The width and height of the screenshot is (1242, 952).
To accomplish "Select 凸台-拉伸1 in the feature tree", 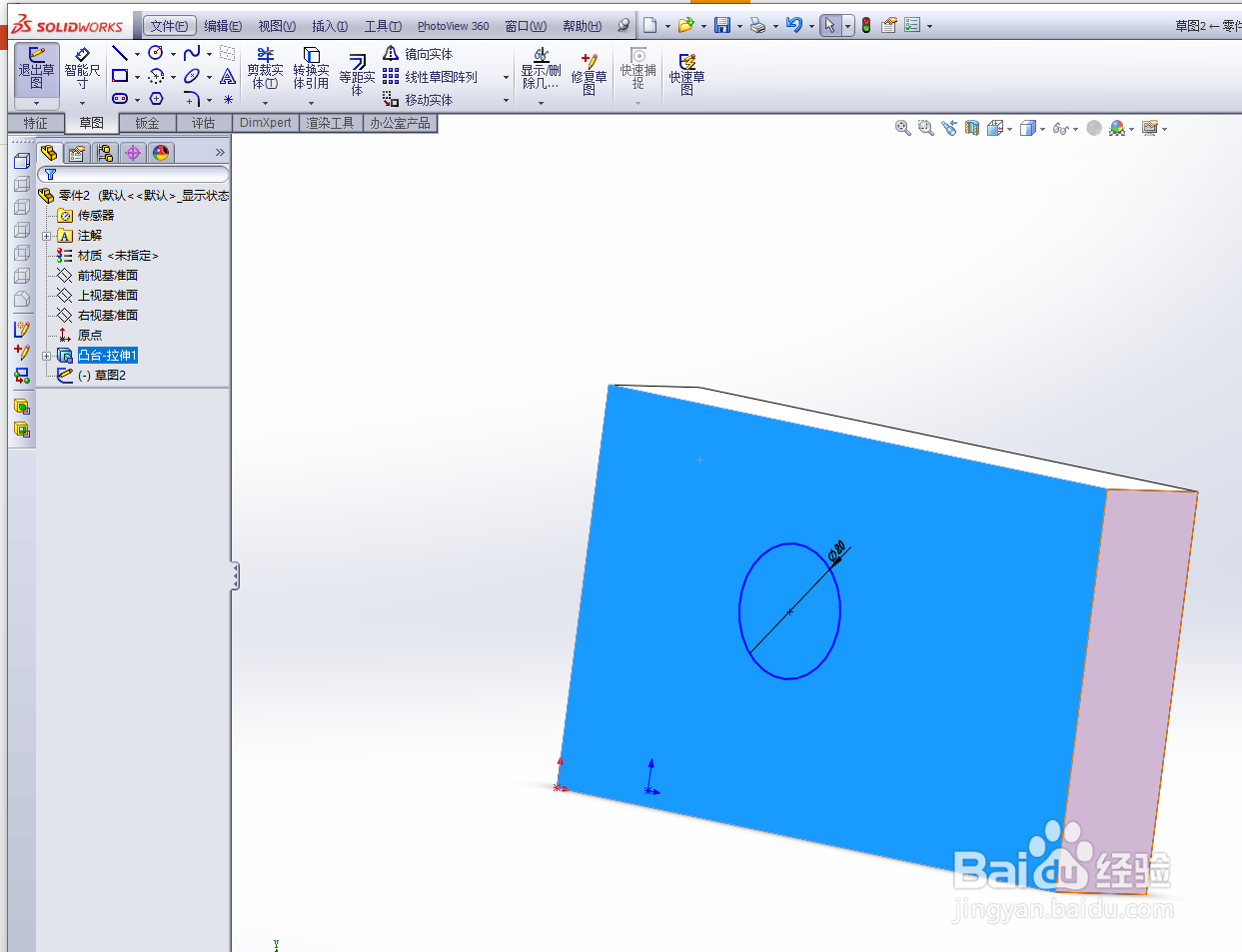I will pos(107,355).
